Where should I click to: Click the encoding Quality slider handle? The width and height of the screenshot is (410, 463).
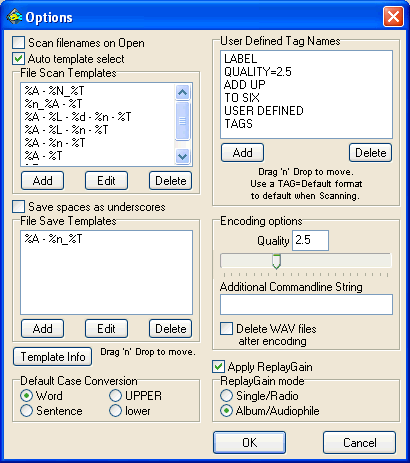click(x=276, y=261)
